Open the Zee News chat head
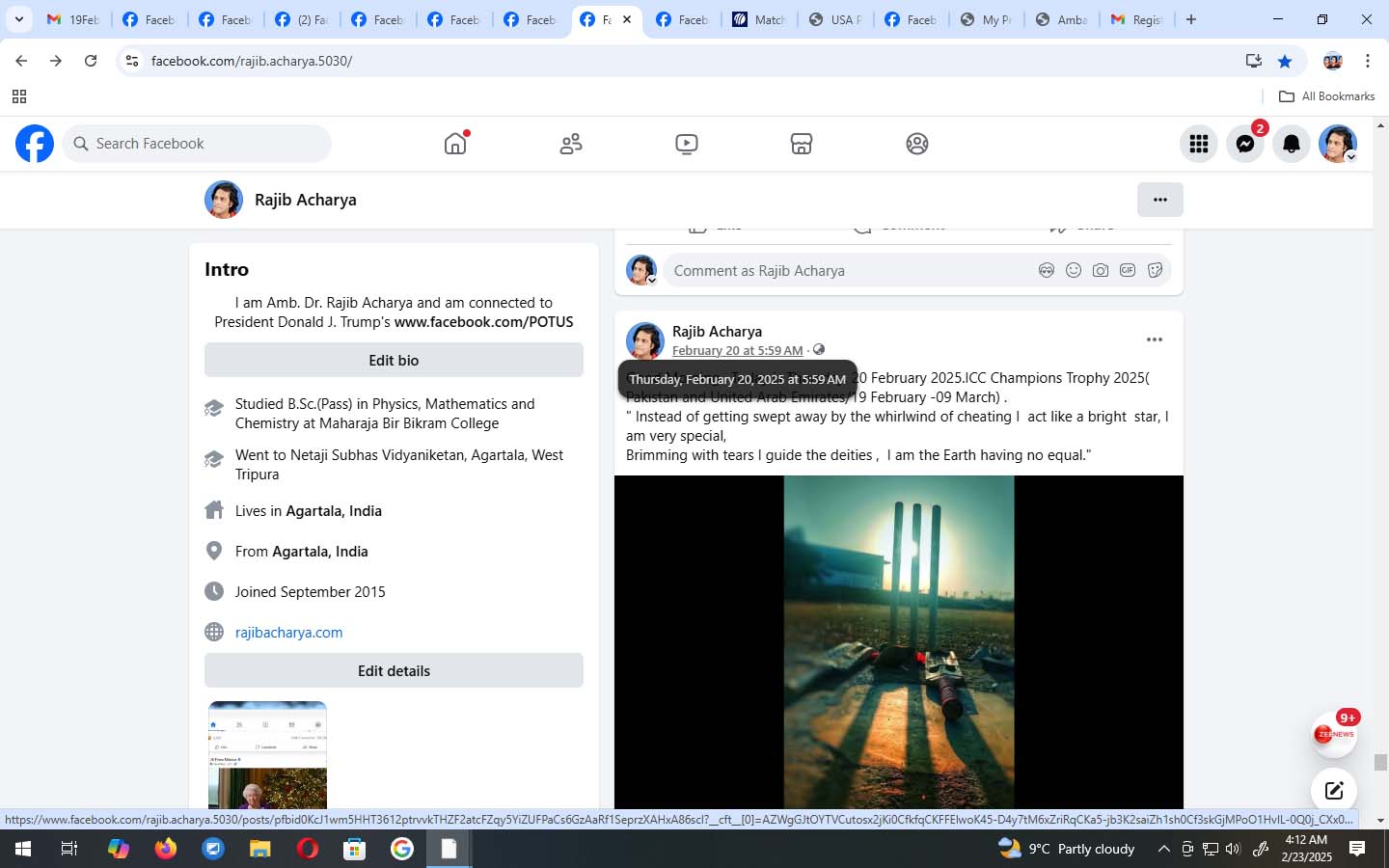The image size is (1389, 868). 1334,735
